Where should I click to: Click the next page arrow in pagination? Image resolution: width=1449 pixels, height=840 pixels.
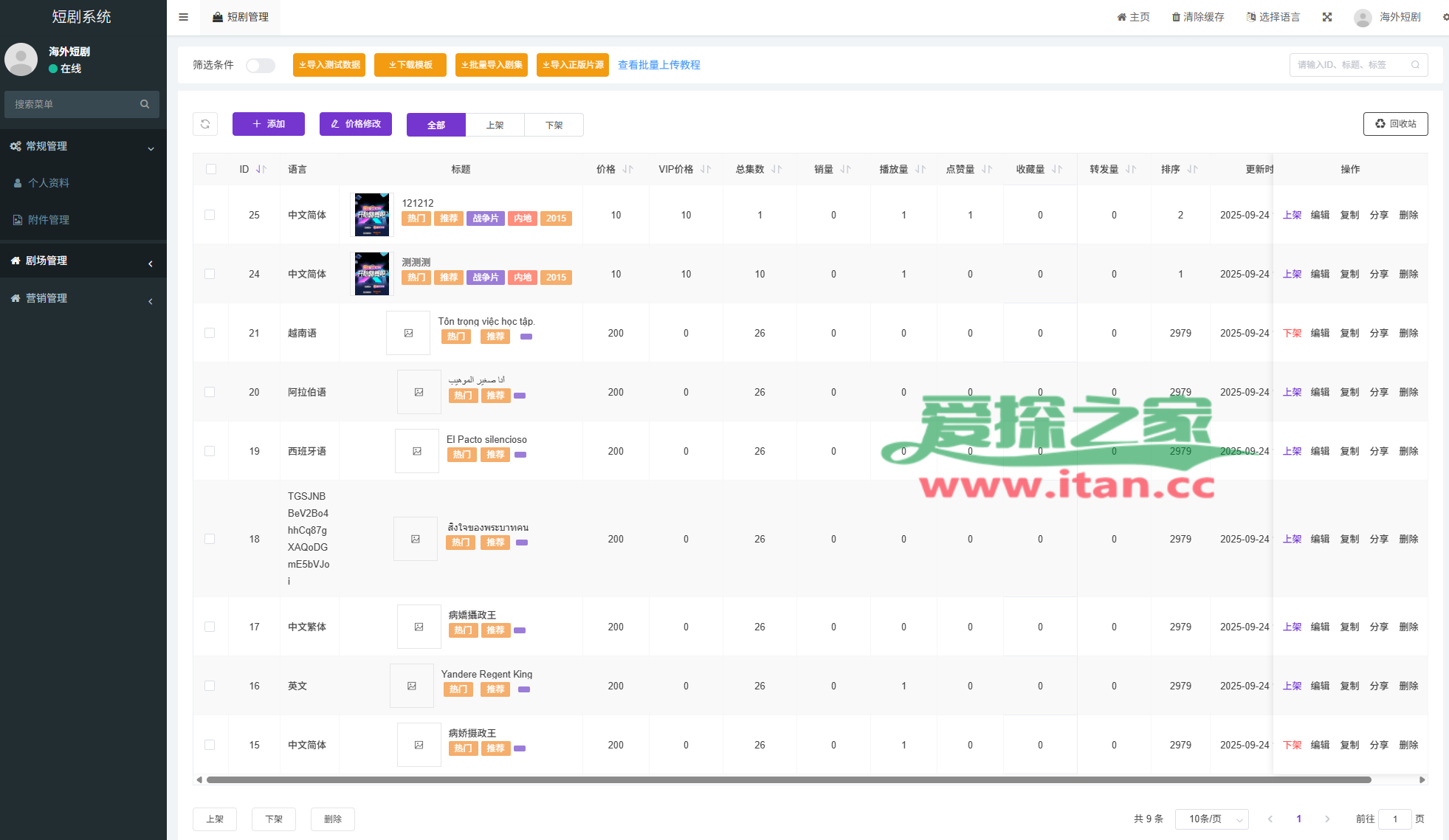1326,819
